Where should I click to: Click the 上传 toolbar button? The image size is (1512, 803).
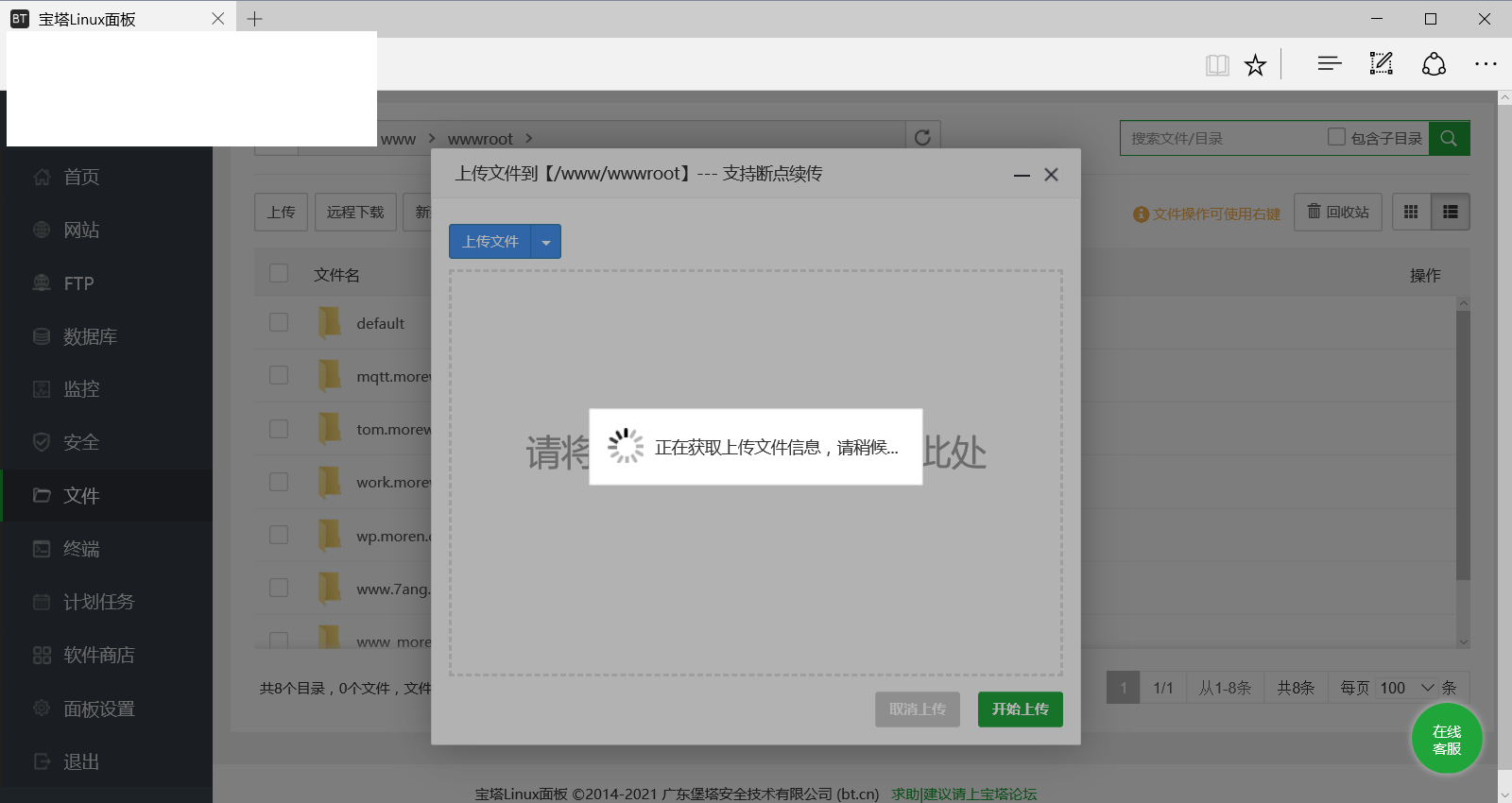pos(281,213)
